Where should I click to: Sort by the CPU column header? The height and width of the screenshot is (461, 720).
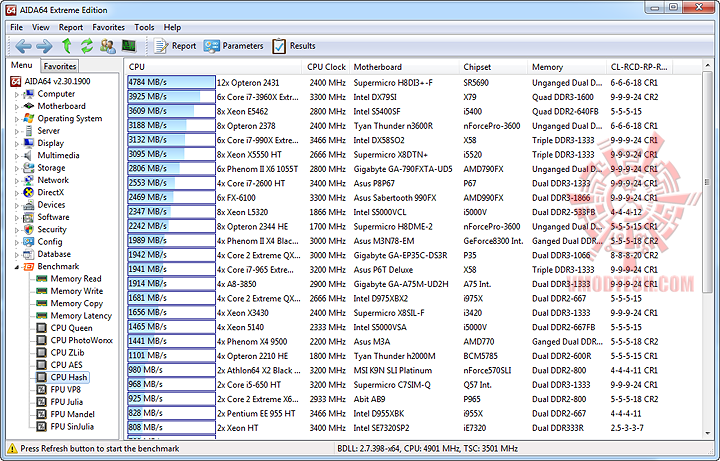(x=214, y=67)
